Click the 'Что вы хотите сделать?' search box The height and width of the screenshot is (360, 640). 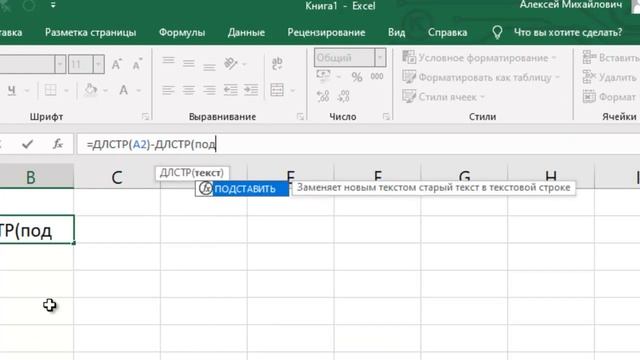pos(568,32)
